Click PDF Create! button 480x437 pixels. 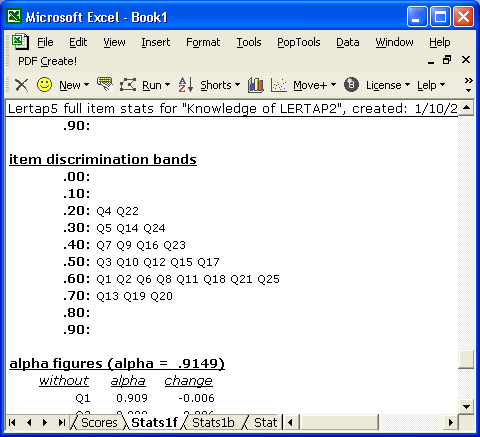tap(47, 61)
